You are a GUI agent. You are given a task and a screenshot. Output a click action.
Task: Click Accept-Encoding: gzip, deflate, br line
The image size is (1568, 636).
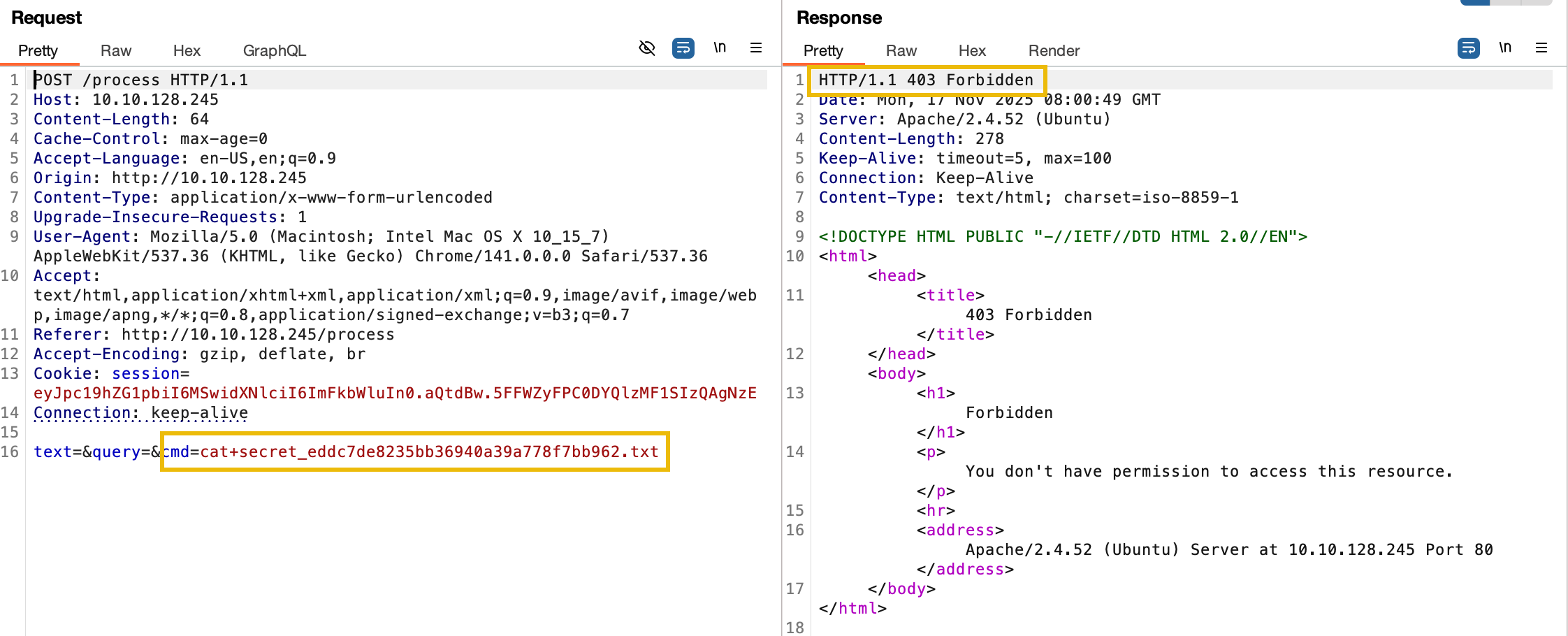[200, 354]
